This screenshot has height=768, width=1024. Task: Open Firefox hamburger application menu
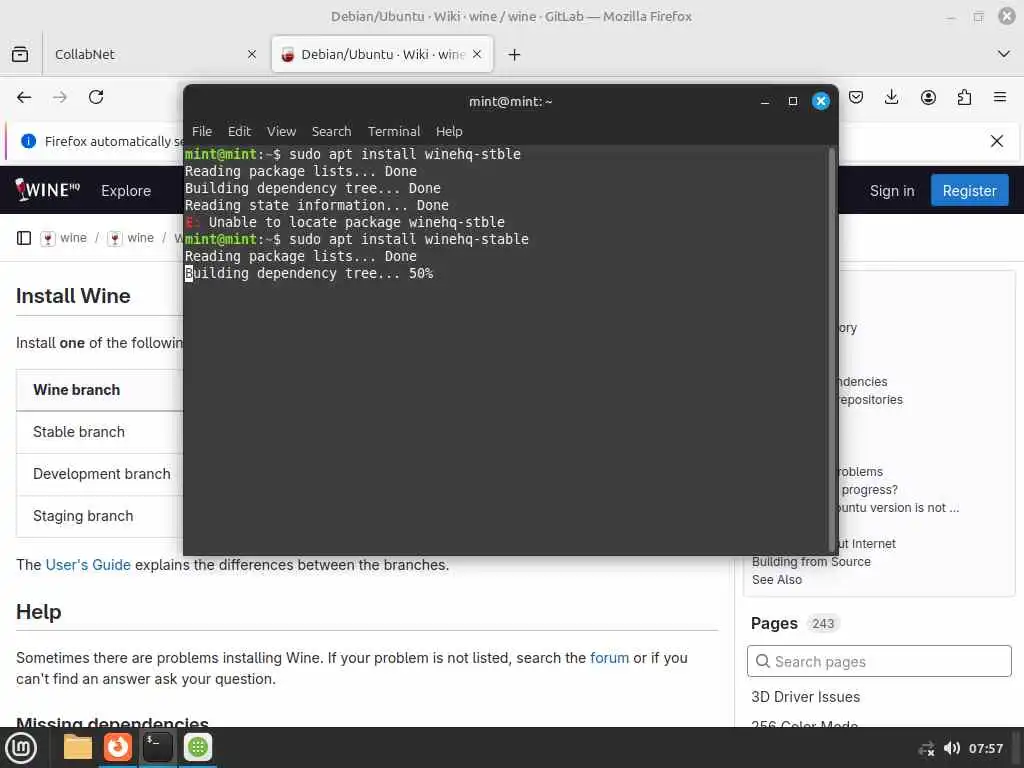tap(1000, 97)
